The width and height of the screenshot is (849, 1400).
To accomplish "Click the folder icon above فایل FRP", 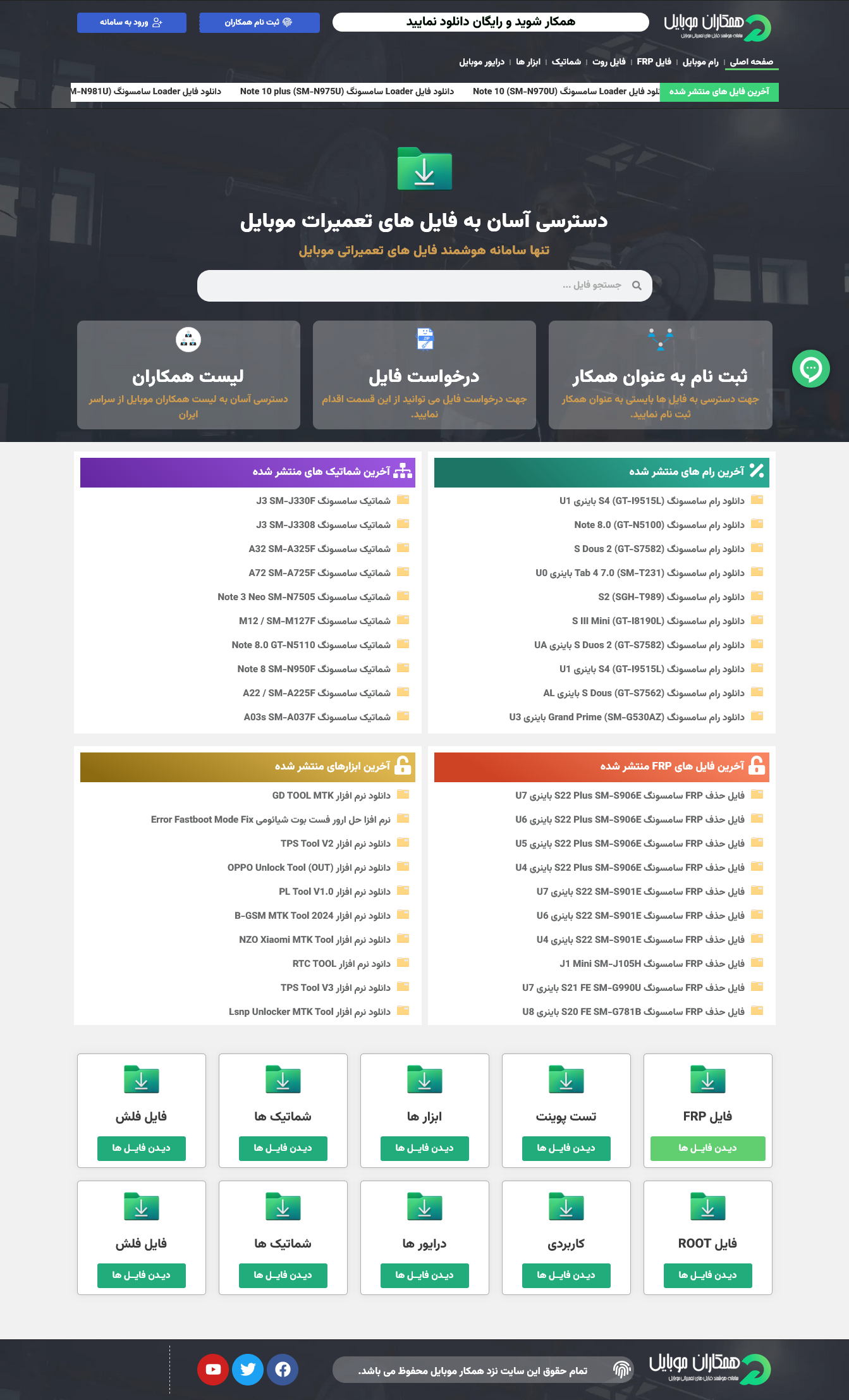I will coord(708,1079).
